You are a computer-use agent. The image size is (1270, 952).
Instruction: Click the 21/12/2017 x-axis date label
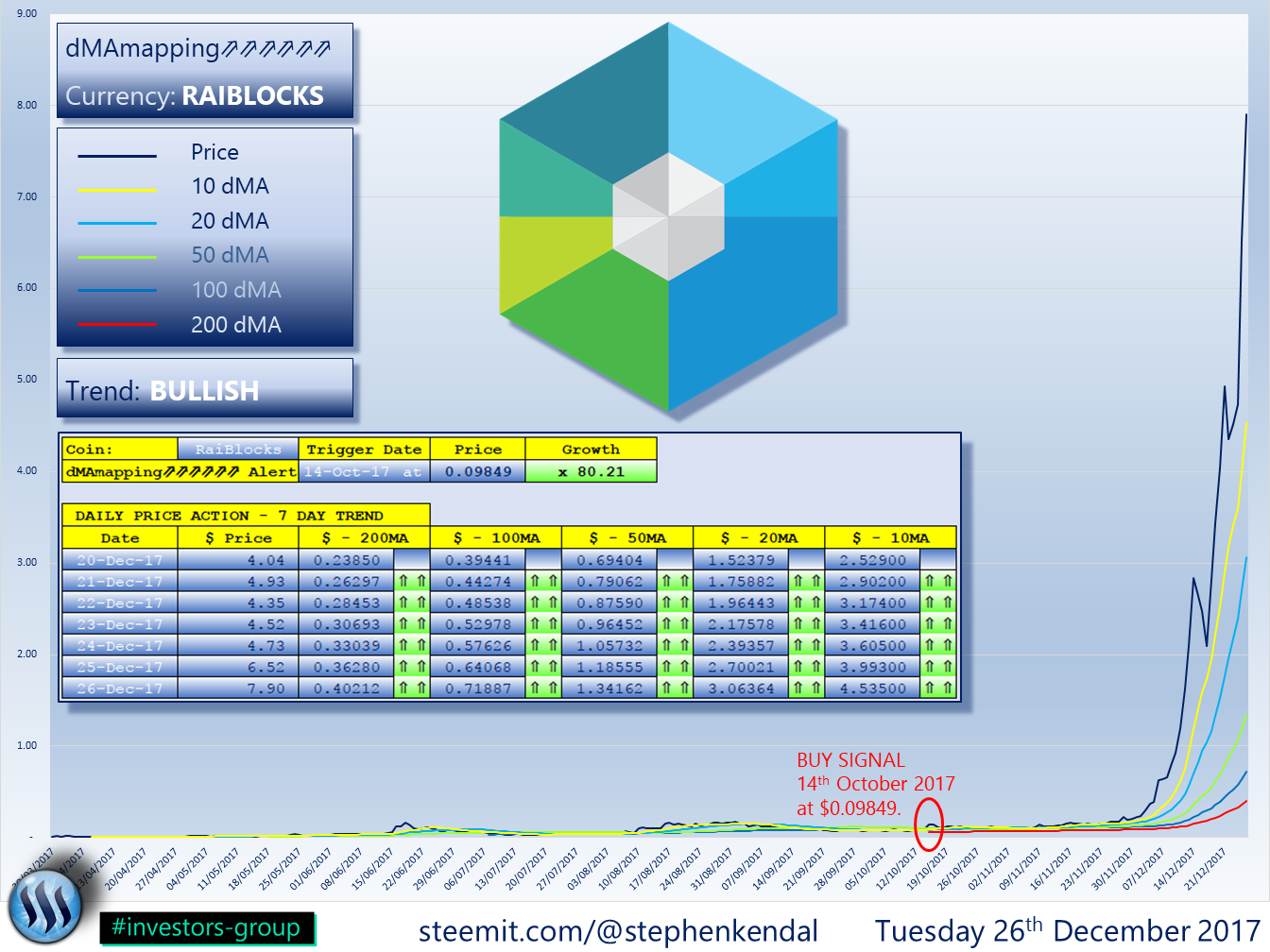pyautogui.click(x=1206, y=868)
